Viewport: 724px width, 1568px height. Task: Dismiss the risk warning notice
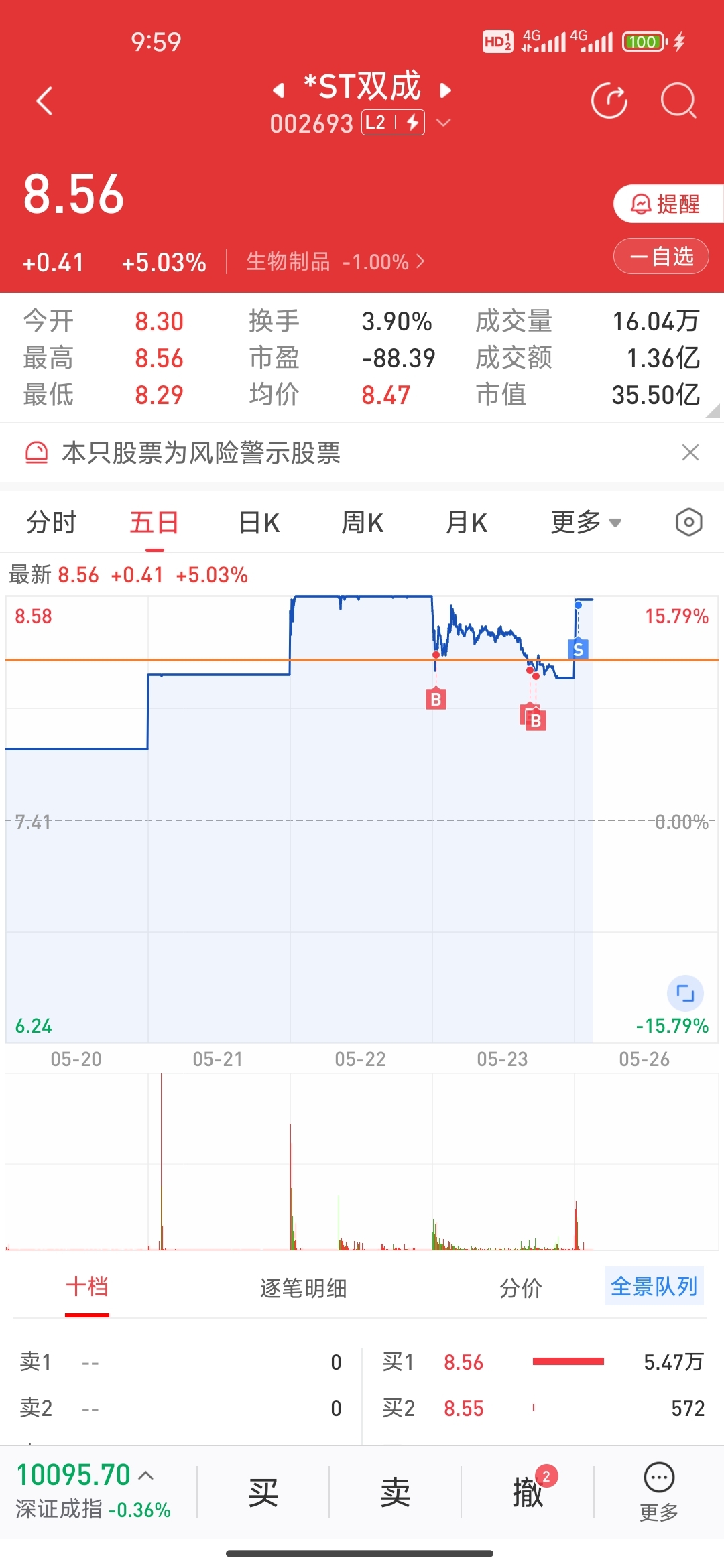tap(690, 452)
